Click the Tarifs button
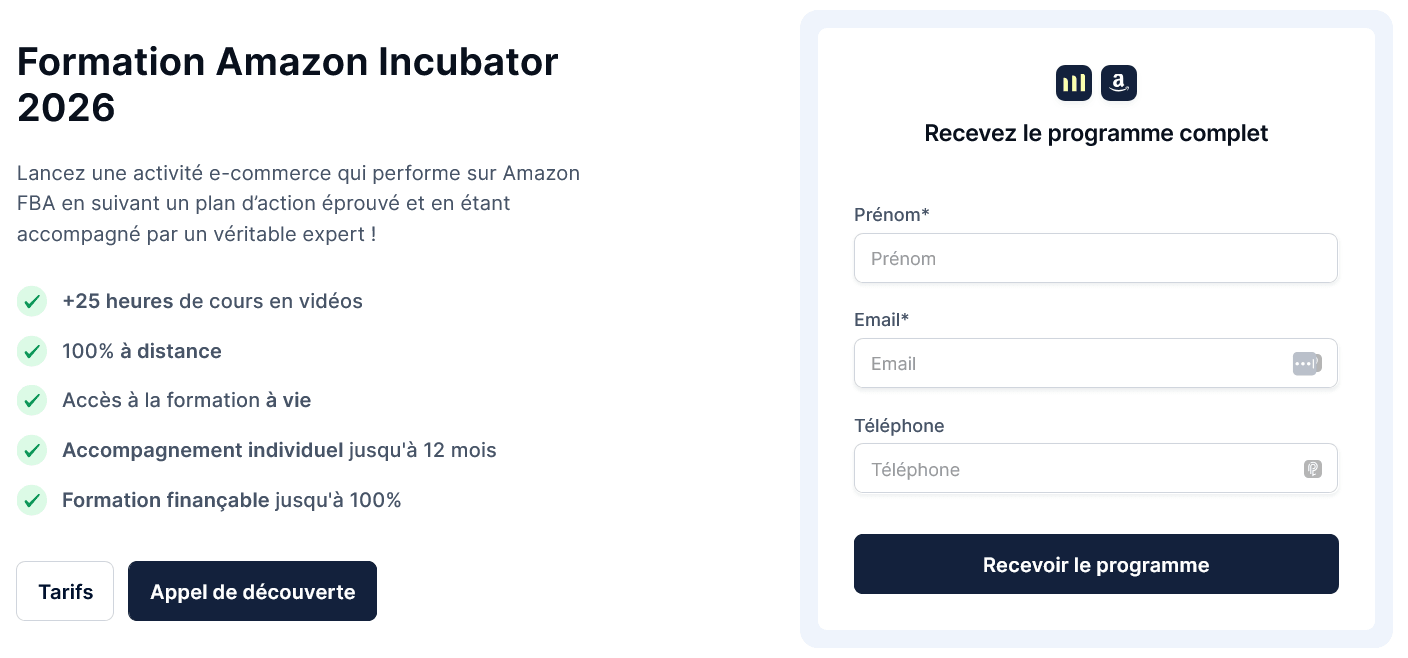Viewport: 1408px width, 658px height. coord(65,591)
